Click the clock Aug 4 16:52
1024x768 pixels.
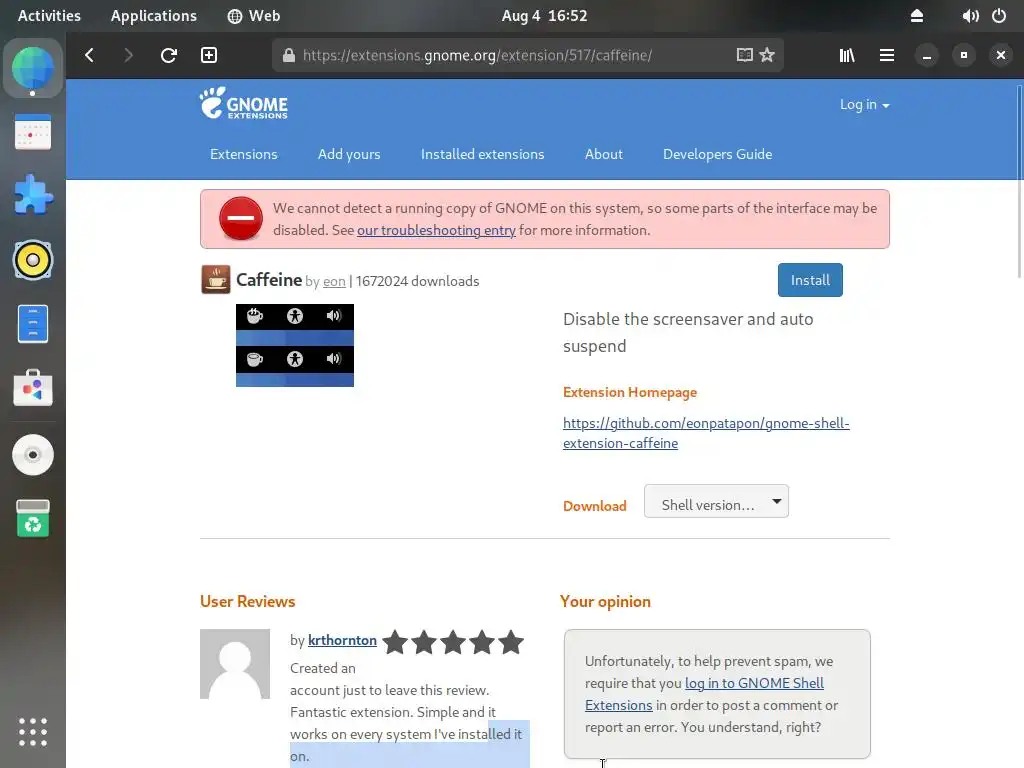(545, 16)
